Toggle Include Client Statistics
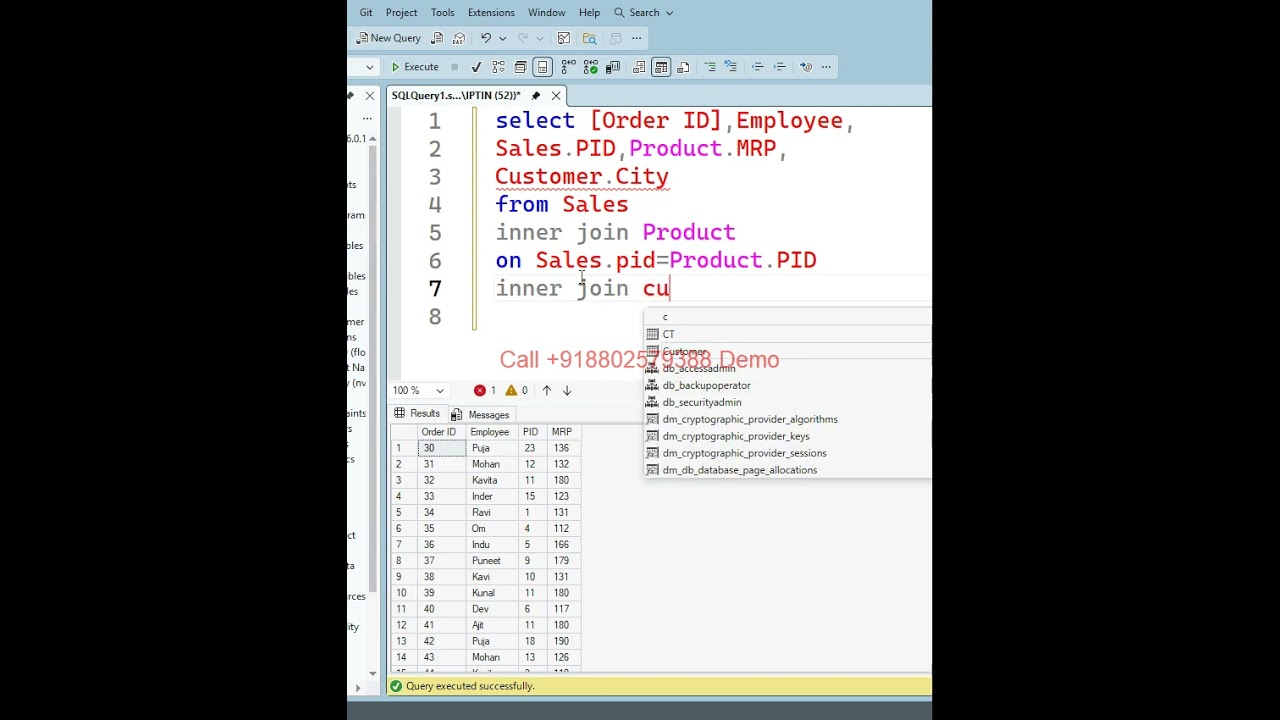 coord(613,67)
